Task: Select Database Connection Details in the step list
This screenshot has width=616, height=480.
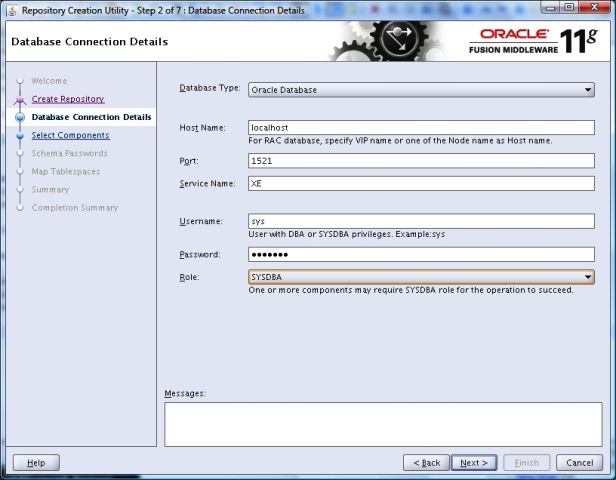Action: 91,117
